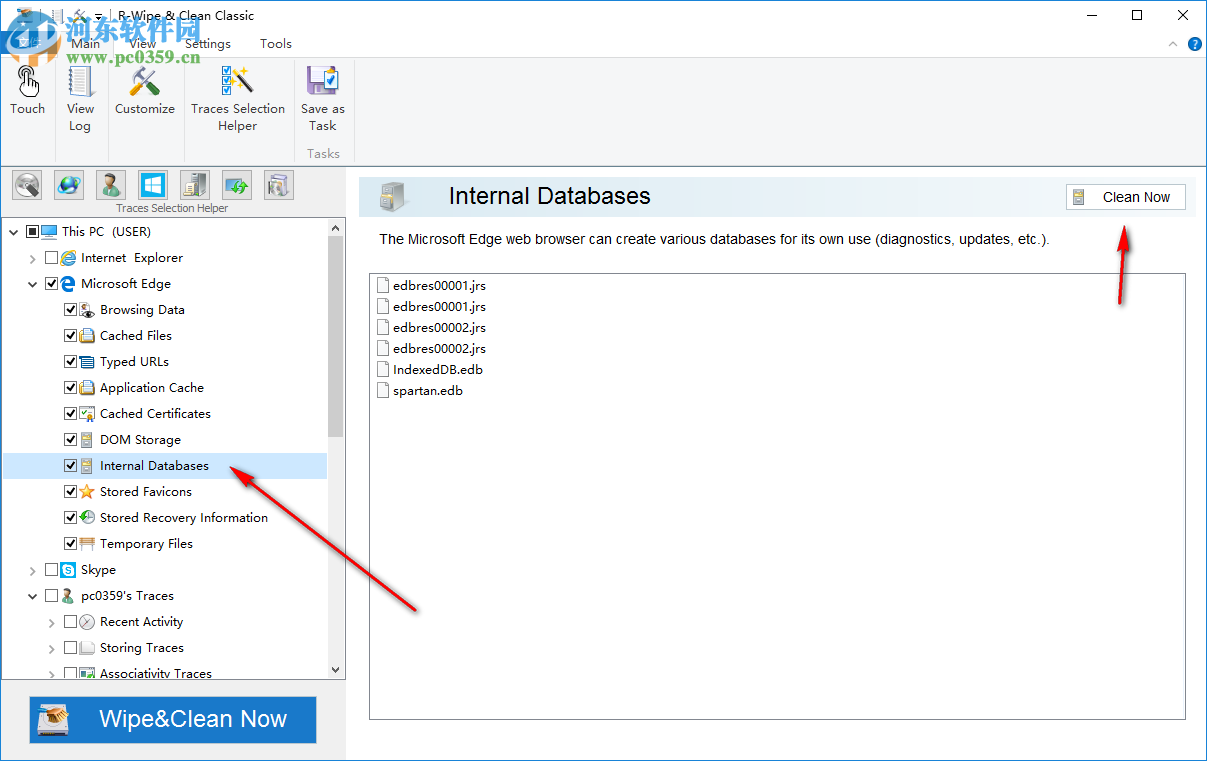The height and width of the screenshot is (761, 1207).
Task: Uncheck Internal Databases checkbox
Action: click(71, 466)
